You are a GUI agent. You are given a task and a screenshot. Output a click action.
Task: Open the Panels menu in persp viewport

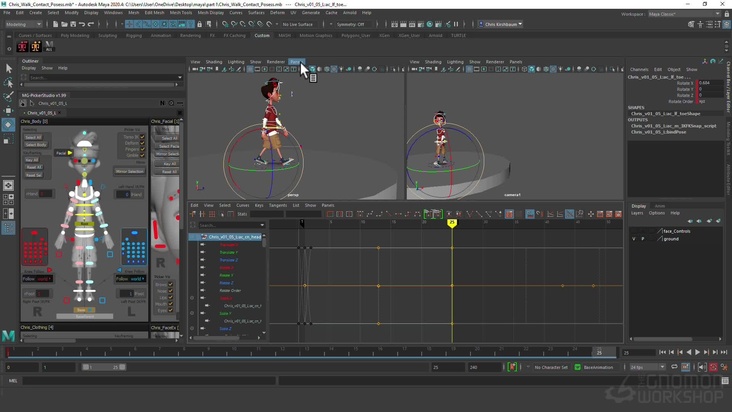click(297, 62)
